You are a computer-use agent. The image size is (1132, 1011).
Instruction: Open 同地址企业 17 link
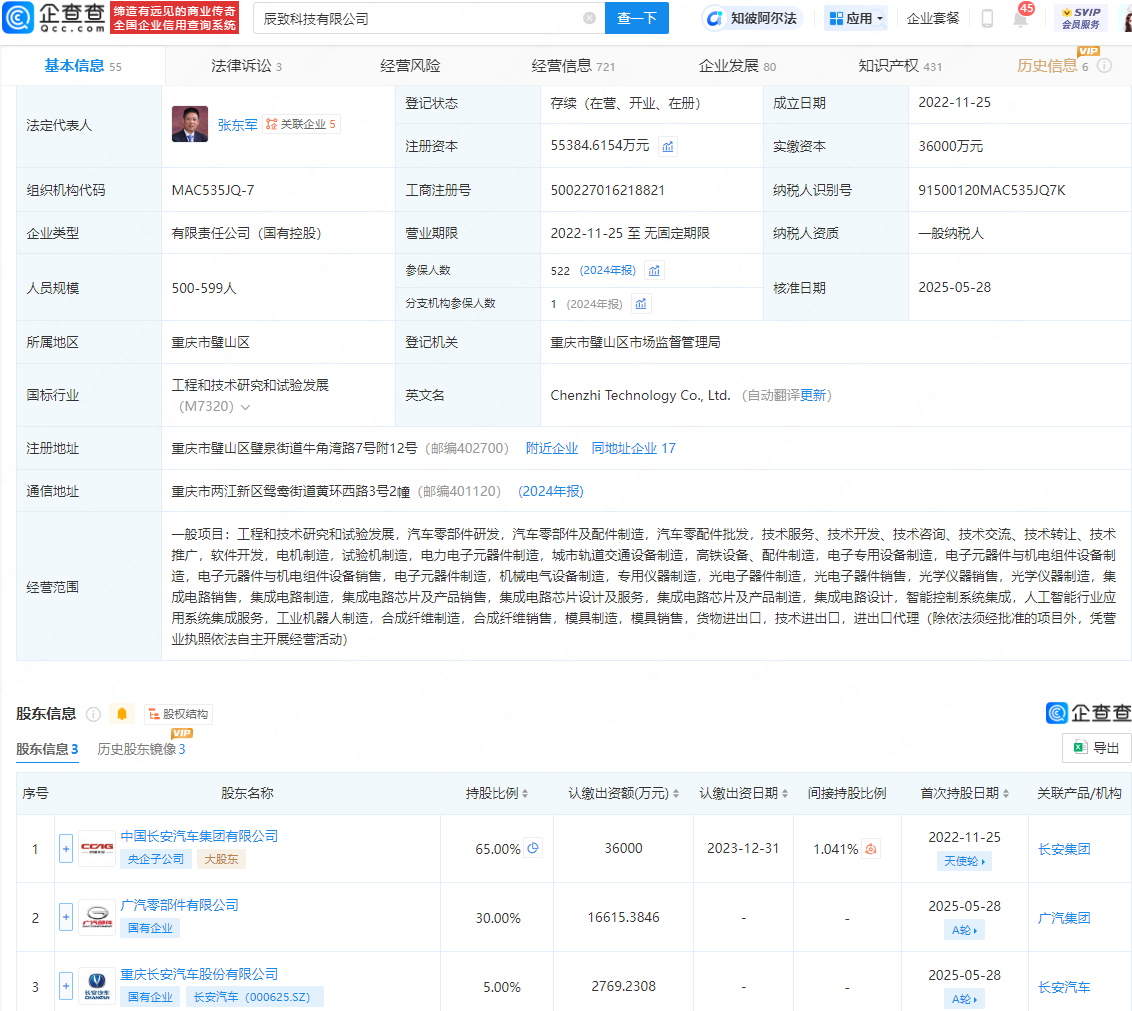[633, 448]
